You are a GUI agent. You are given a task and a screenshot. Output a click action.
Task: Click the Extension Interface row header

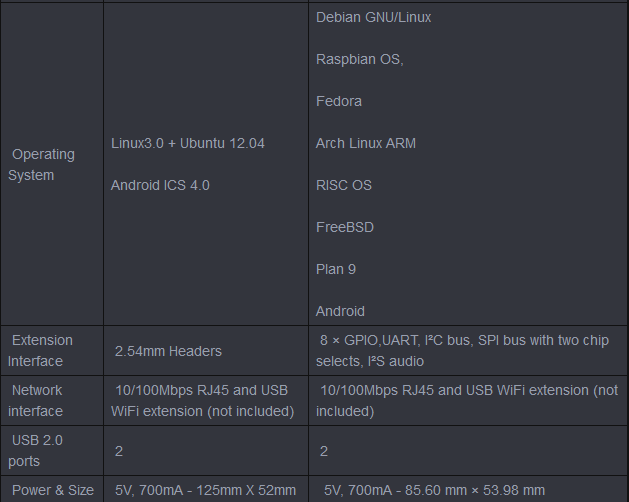click(41, 351)
